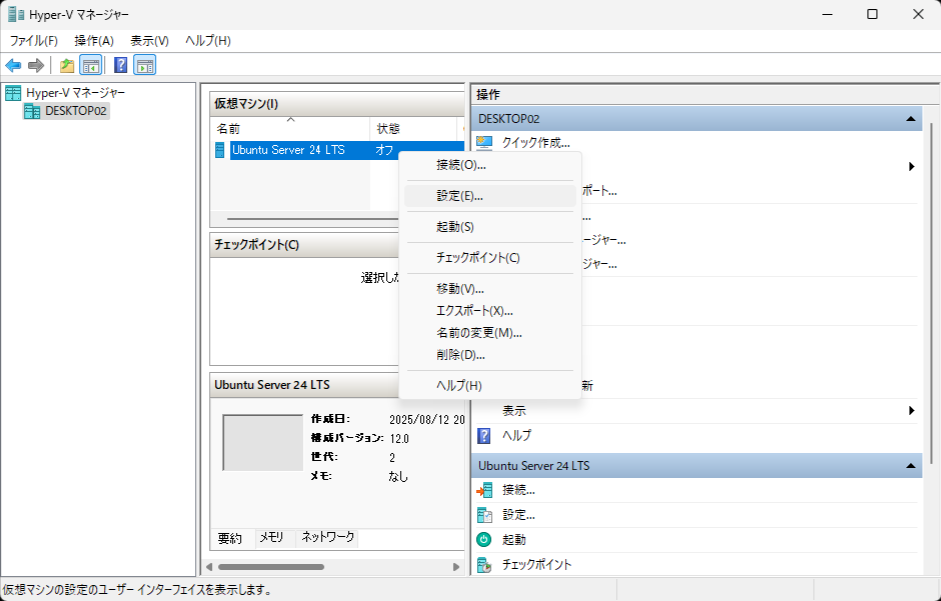The height and width of the screenshot is (601, 941).
Task: Choose 起動(S) from the context menu
Action: point(490,227)
